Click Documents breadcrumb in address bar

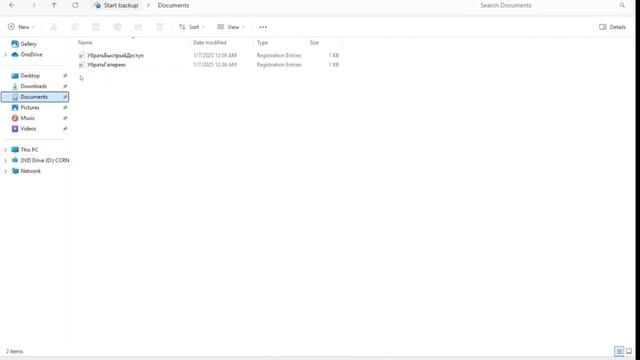[173, 5]
